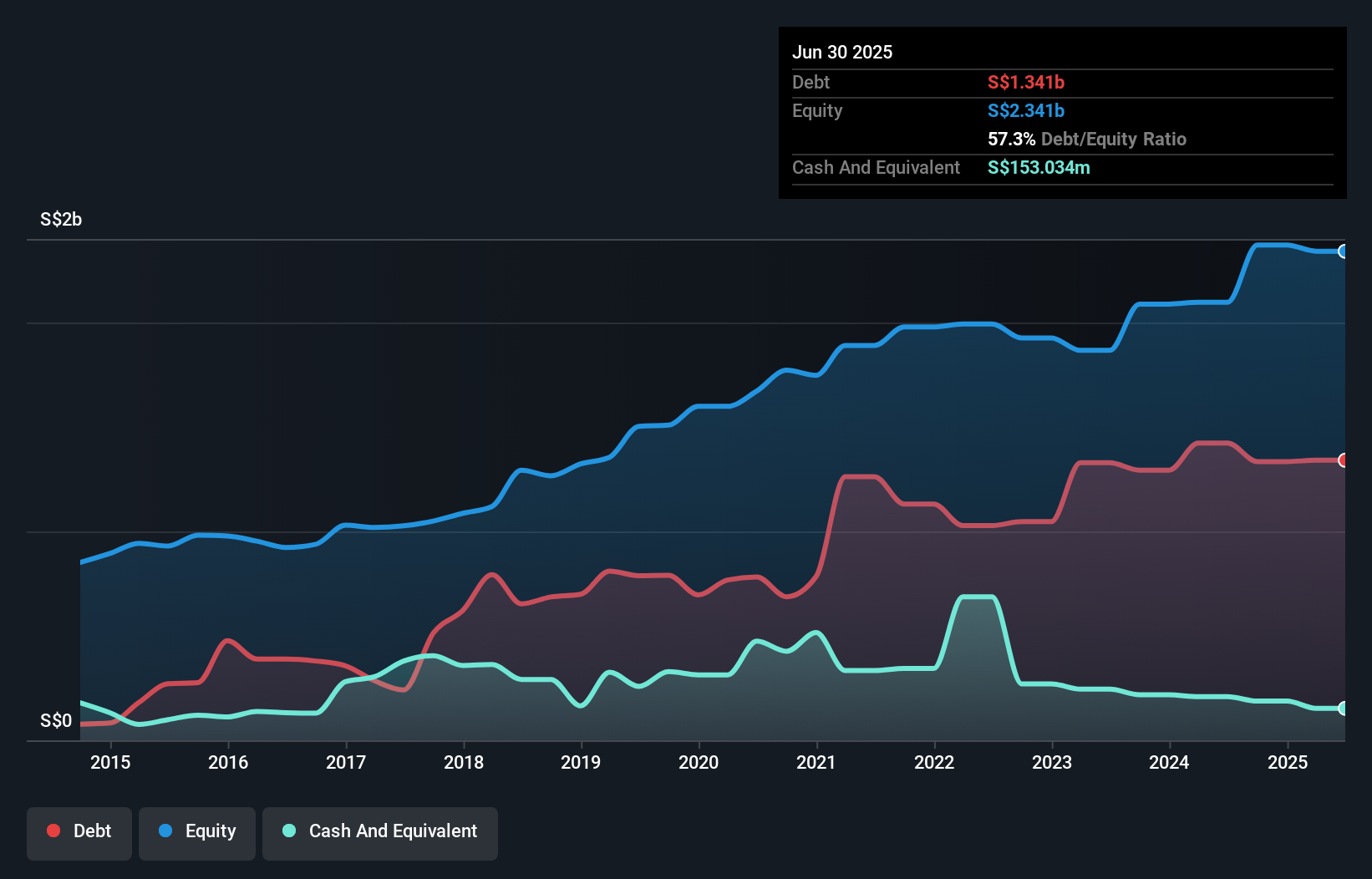Click the Jun 30 2025 date header
This screenshot has height=879, width=1372.
pos(843,52)
